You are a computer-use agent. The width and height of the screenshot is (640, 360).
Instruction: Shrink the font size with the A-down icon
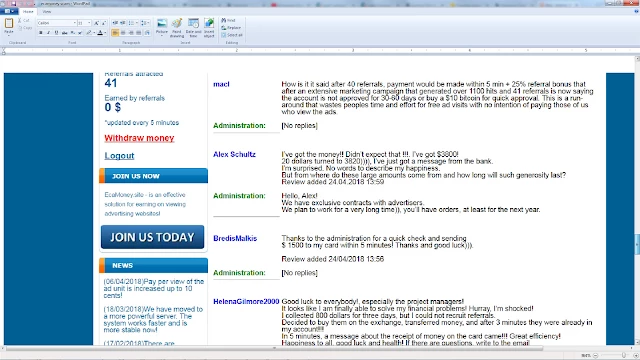pyautogui.click(x=104, y=23)
